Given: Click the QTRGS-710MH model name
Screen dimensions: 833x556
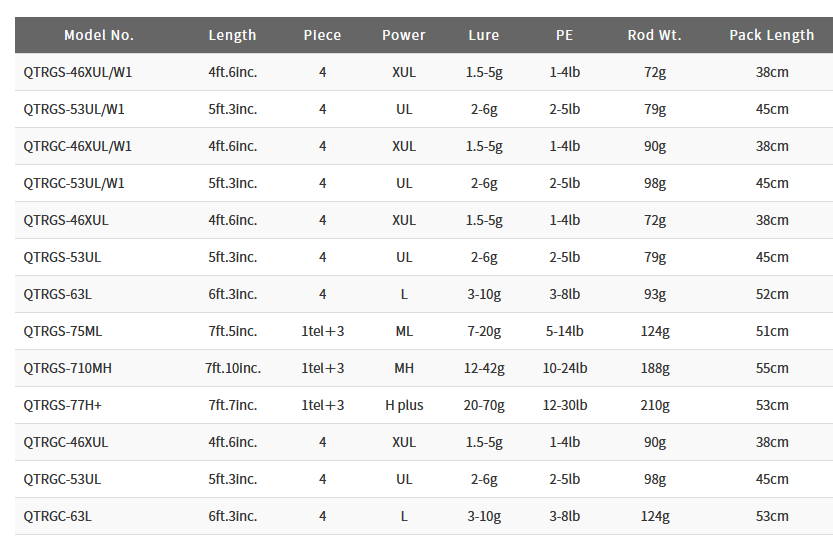Looking at the screenshot, I should 68,368.
